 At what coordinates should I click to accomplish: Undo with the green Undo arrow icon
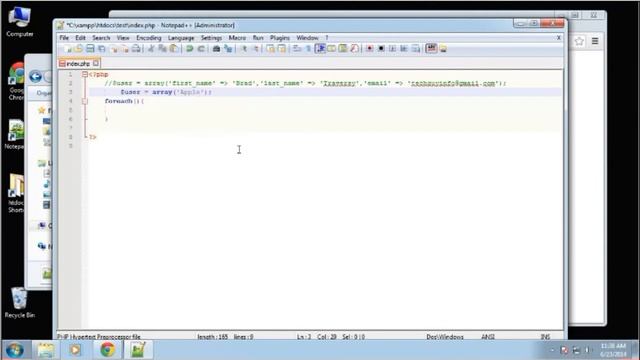click(189, 49)
